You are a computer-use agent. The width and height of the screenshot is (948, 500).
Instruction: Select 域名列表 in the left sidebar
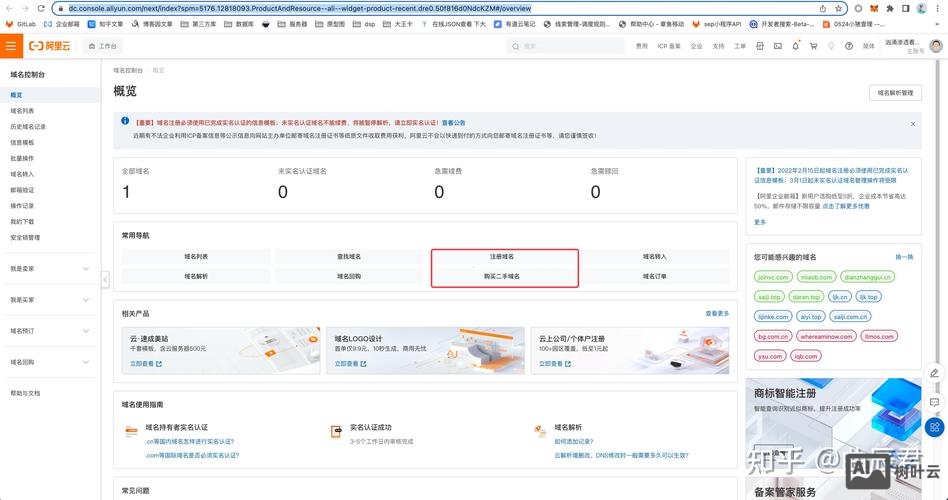22,111
